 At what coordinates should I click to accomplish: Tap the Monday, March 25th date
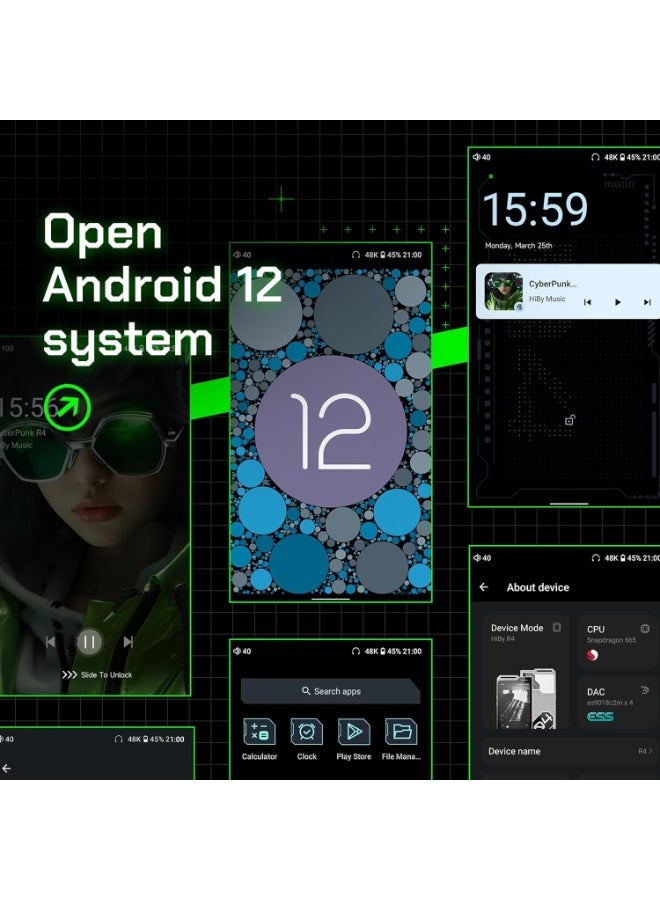pyautogui.click(x=518, y=245)
